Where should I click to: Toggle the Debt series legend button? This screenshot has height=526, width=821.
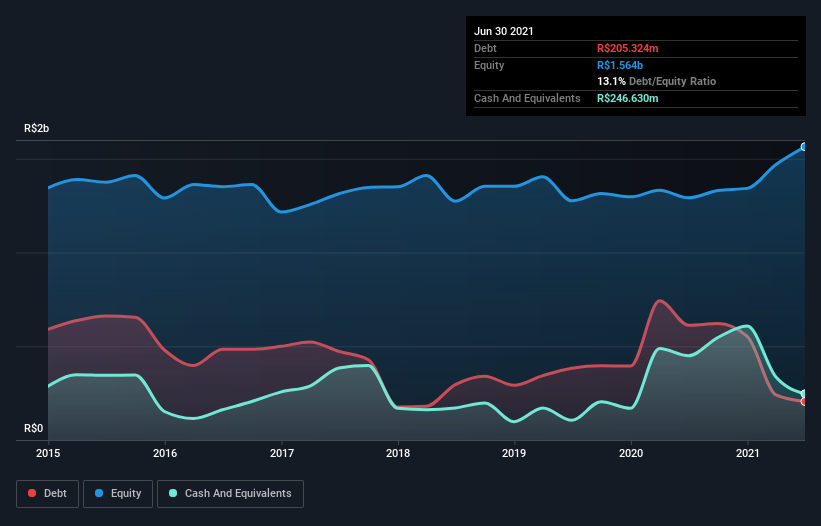point(47,494)
